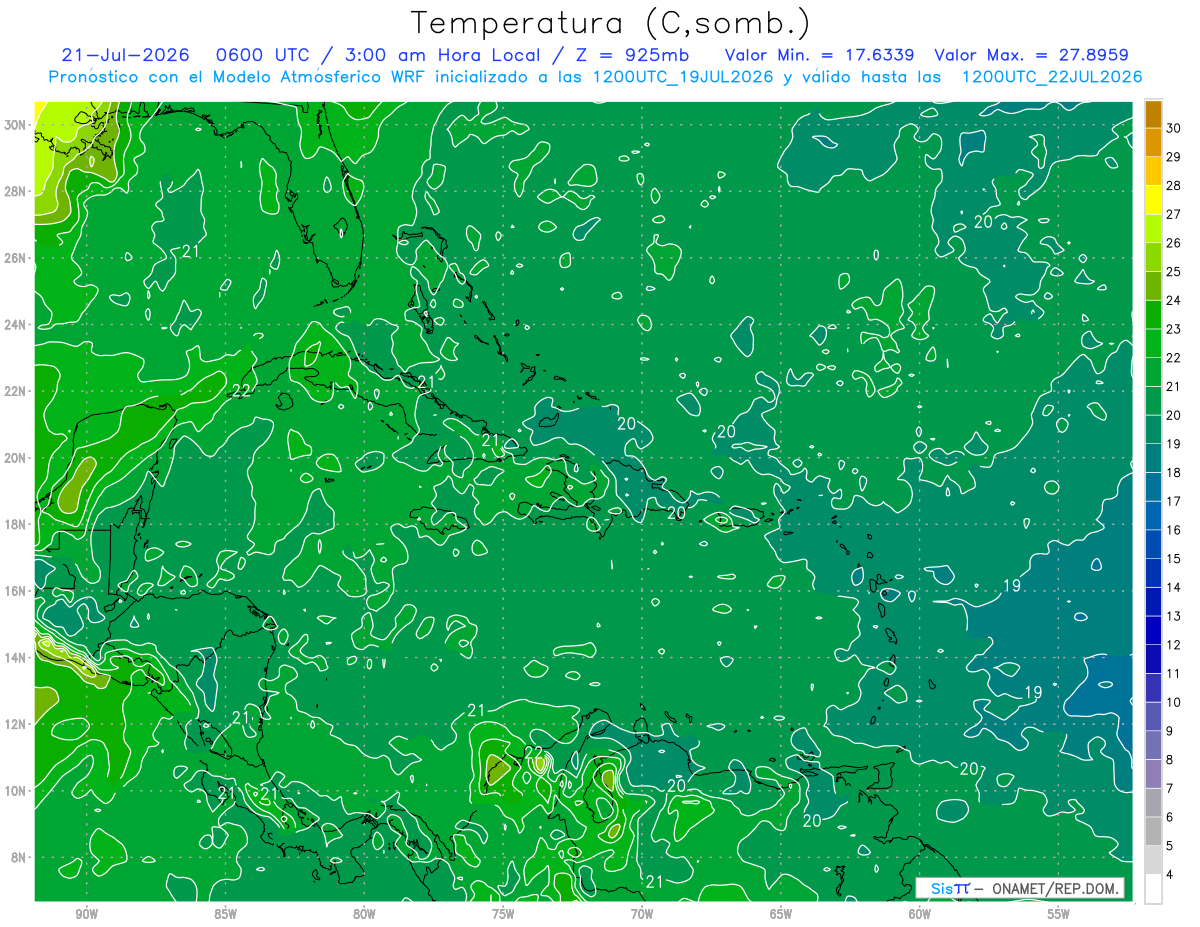This screenshot has width=1200, height=927.
Task: Click the "Temperatura (C,somb.)" chart title
Action: [x=611, y=23]
